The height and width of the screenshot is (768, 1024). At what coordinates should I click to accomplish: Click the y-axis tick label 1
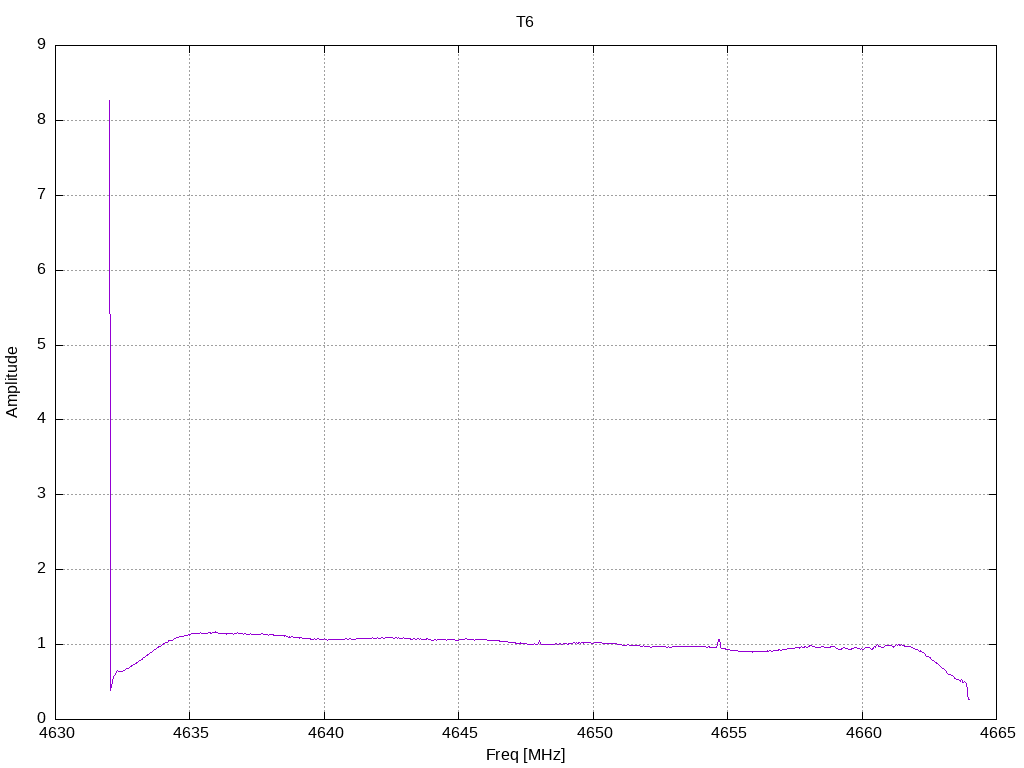[x=42, y=644]
